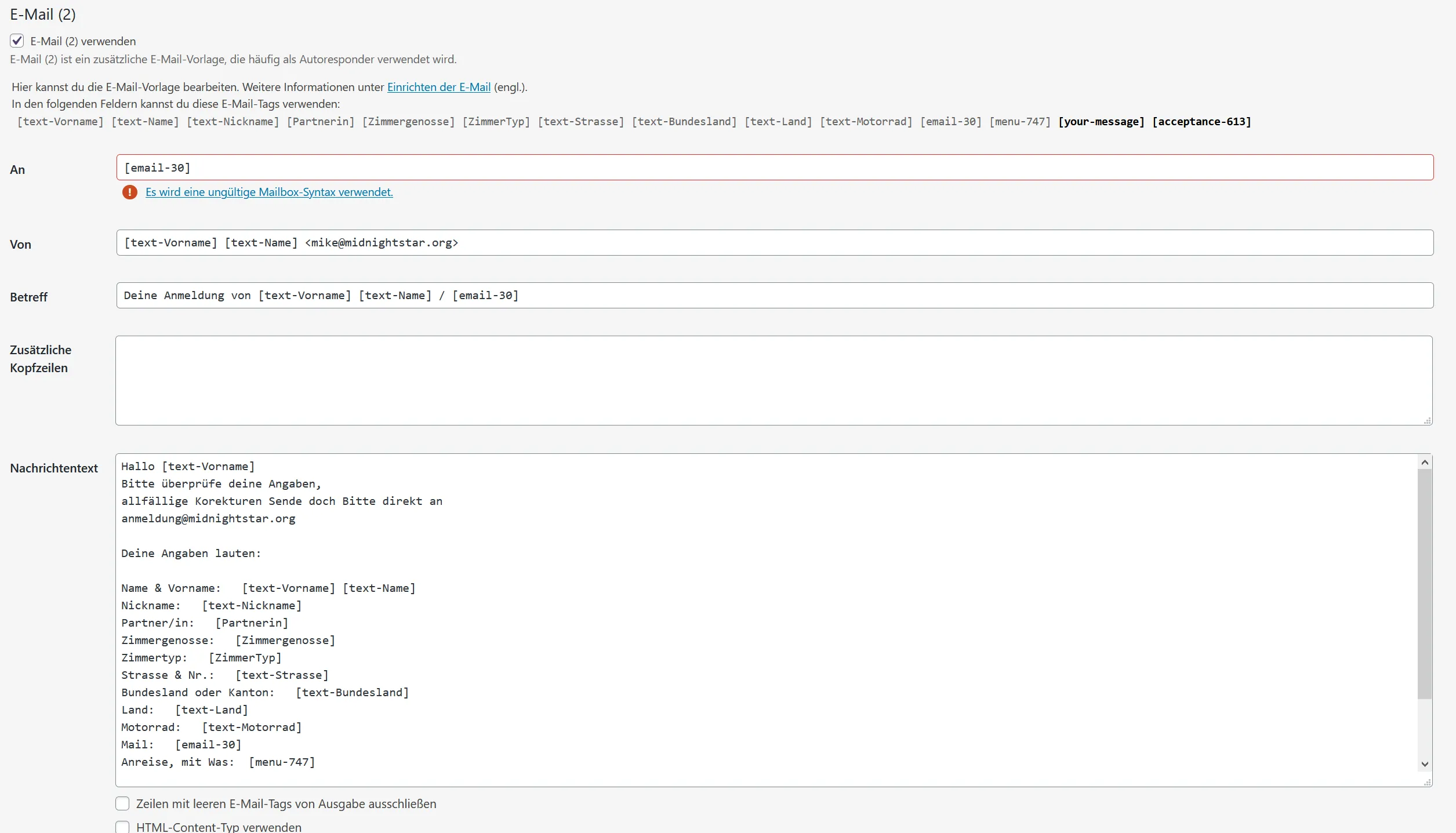Click the Zusätzliche Kopfzeilen resize handle
1456x833 pixels.
coord(1427,420)
